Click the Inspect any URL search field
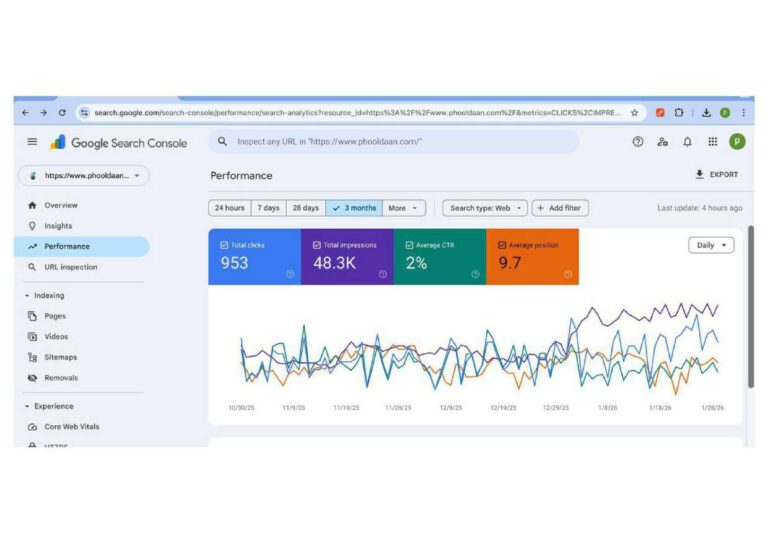 click(394, 142)
